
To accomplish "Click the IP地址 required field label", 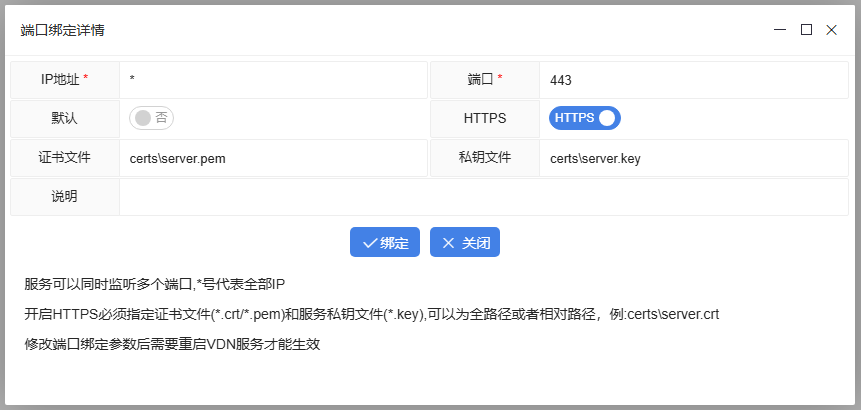I will tap(64, 79).
